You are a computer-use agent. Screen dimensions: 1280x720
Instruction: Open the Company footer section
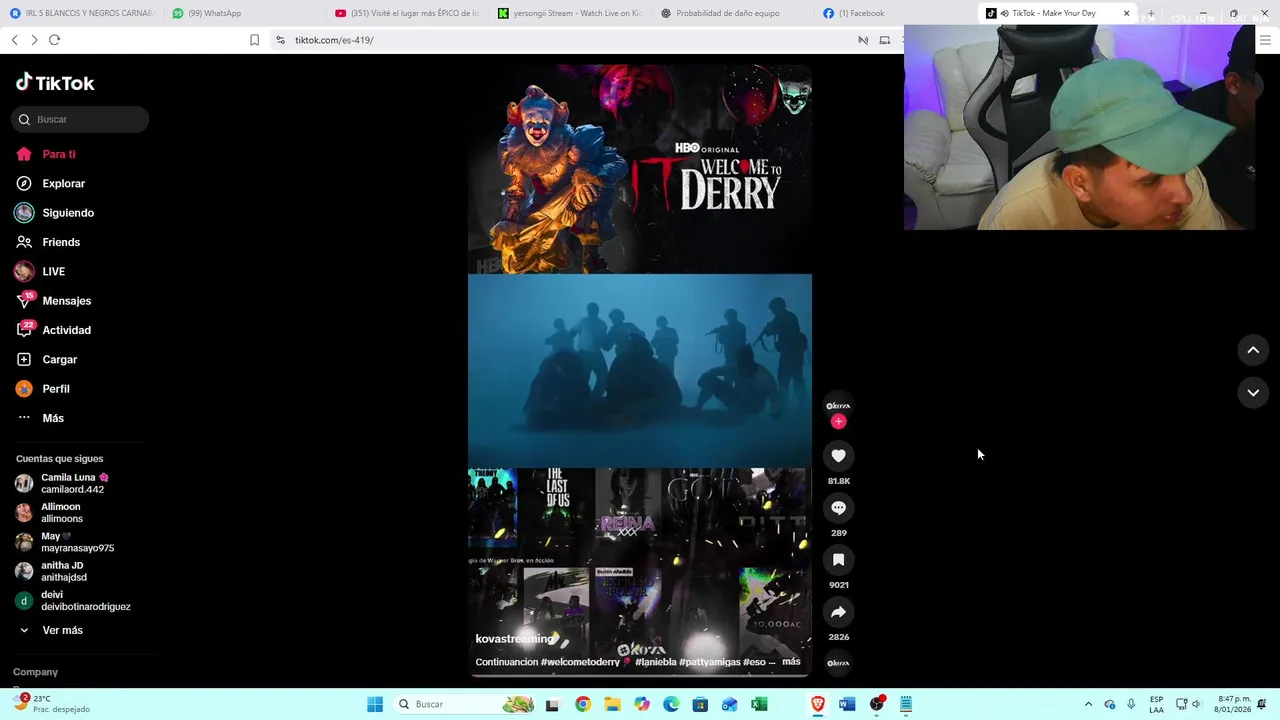coord(35,672)
